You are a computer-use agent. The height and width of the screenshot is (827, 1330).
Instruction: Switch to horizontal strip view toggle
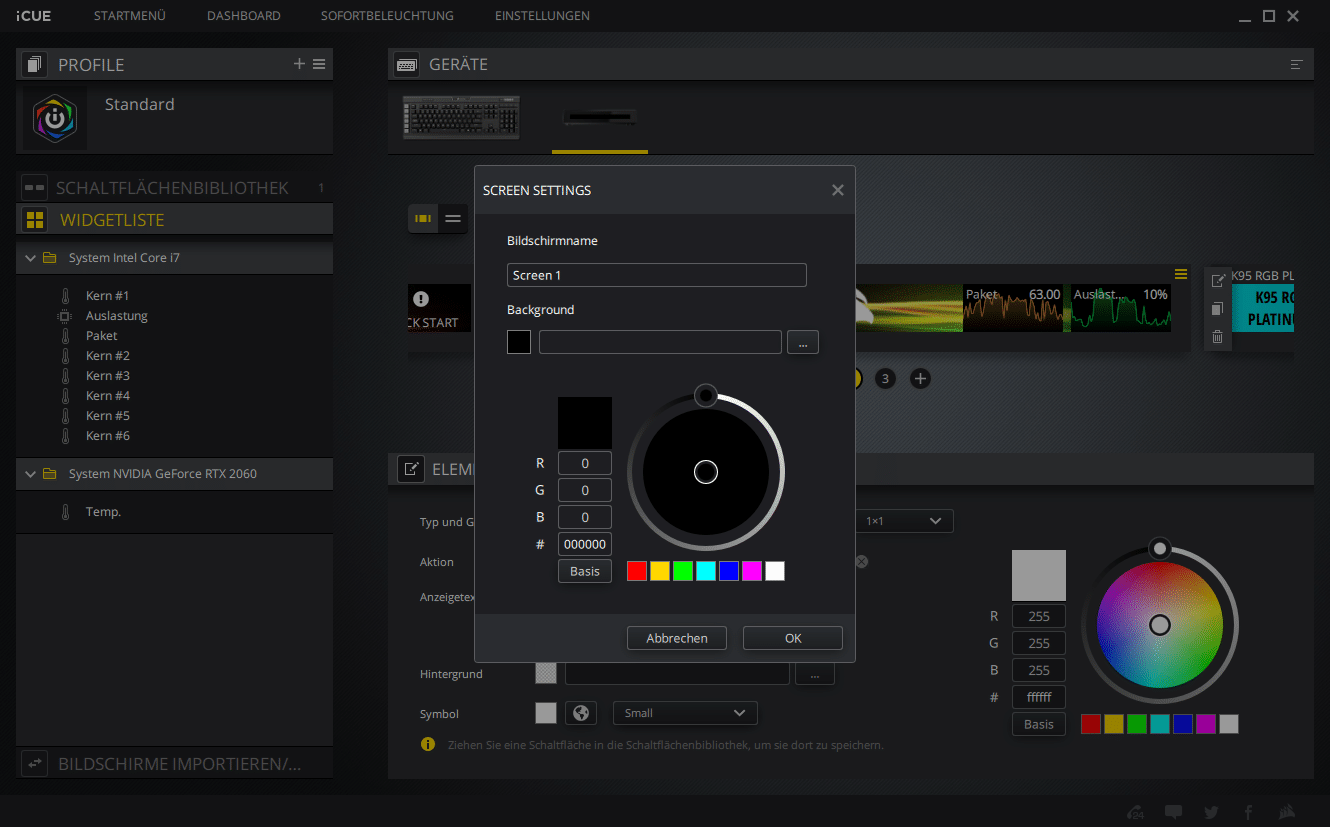click(x=424, y=218)
